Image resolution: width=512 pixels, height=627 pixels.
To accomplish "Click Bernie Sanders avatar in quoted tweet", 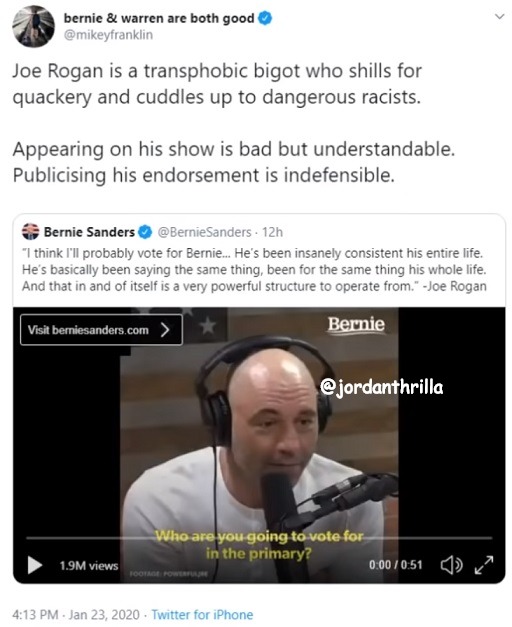I will [30, 232].
